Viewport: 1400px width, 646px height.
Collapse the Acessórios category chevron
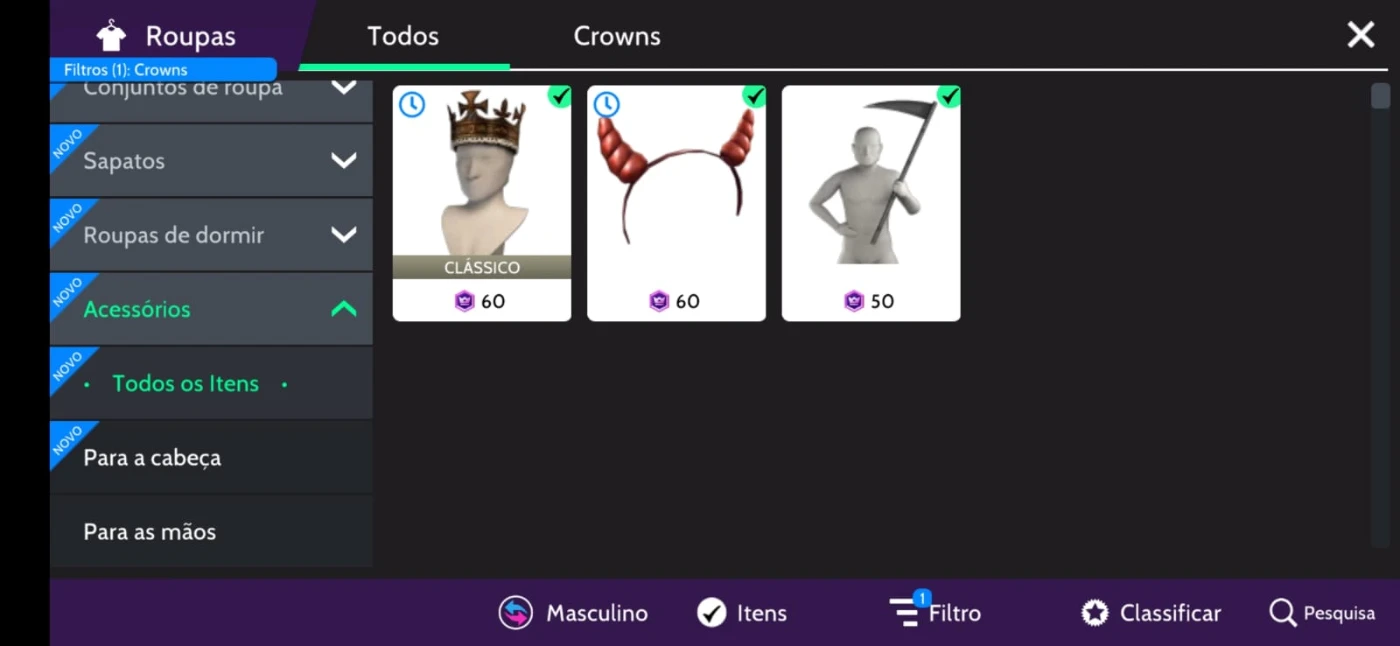344,309
